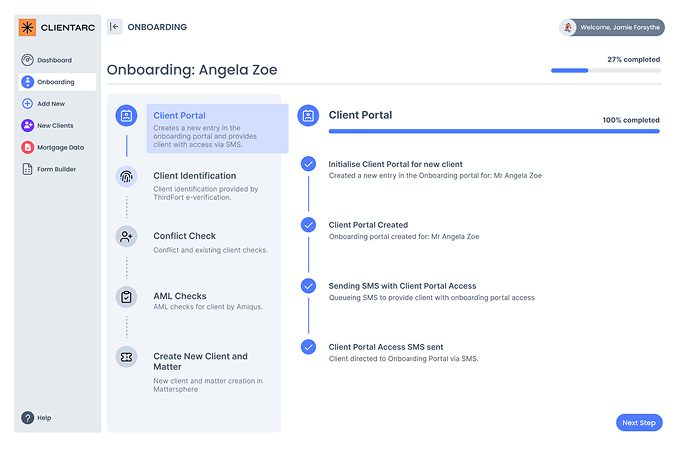Viewport: 680px width, 449px height.
Task: Select Create New Client and Matter step
Action: tap(208, 372)
